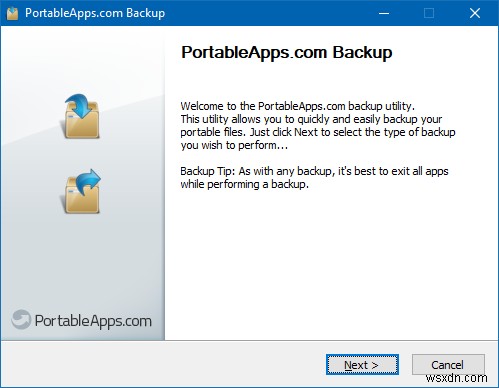This screenshot has height=388, width=499.
Task: Click the window title text in the title bar
Action: 95,13
